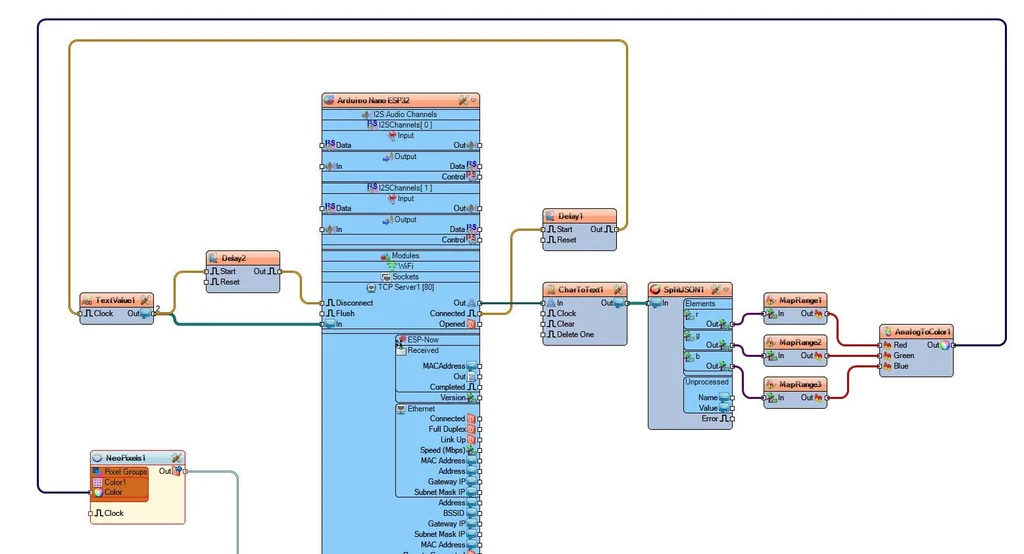
Task: Open the wrench tool icon on NeoPixels1
Action: 176,458
